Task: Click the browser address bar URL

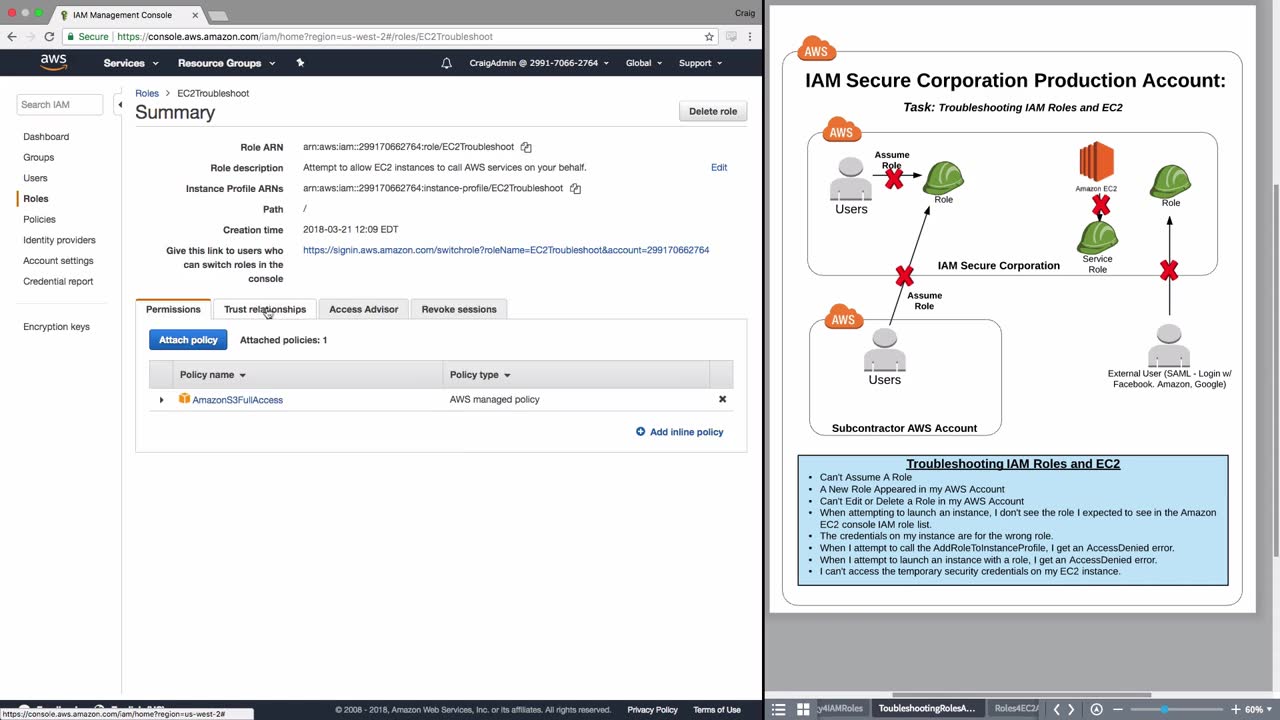Action: [x=305, y=36]
